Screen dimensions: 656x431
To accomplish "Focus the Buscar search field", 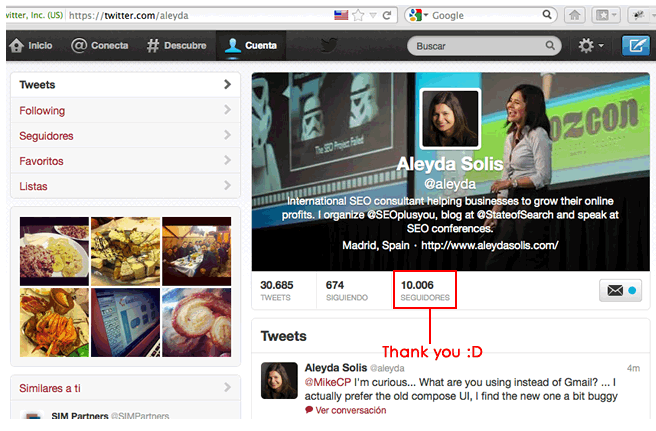I will 484,46.
